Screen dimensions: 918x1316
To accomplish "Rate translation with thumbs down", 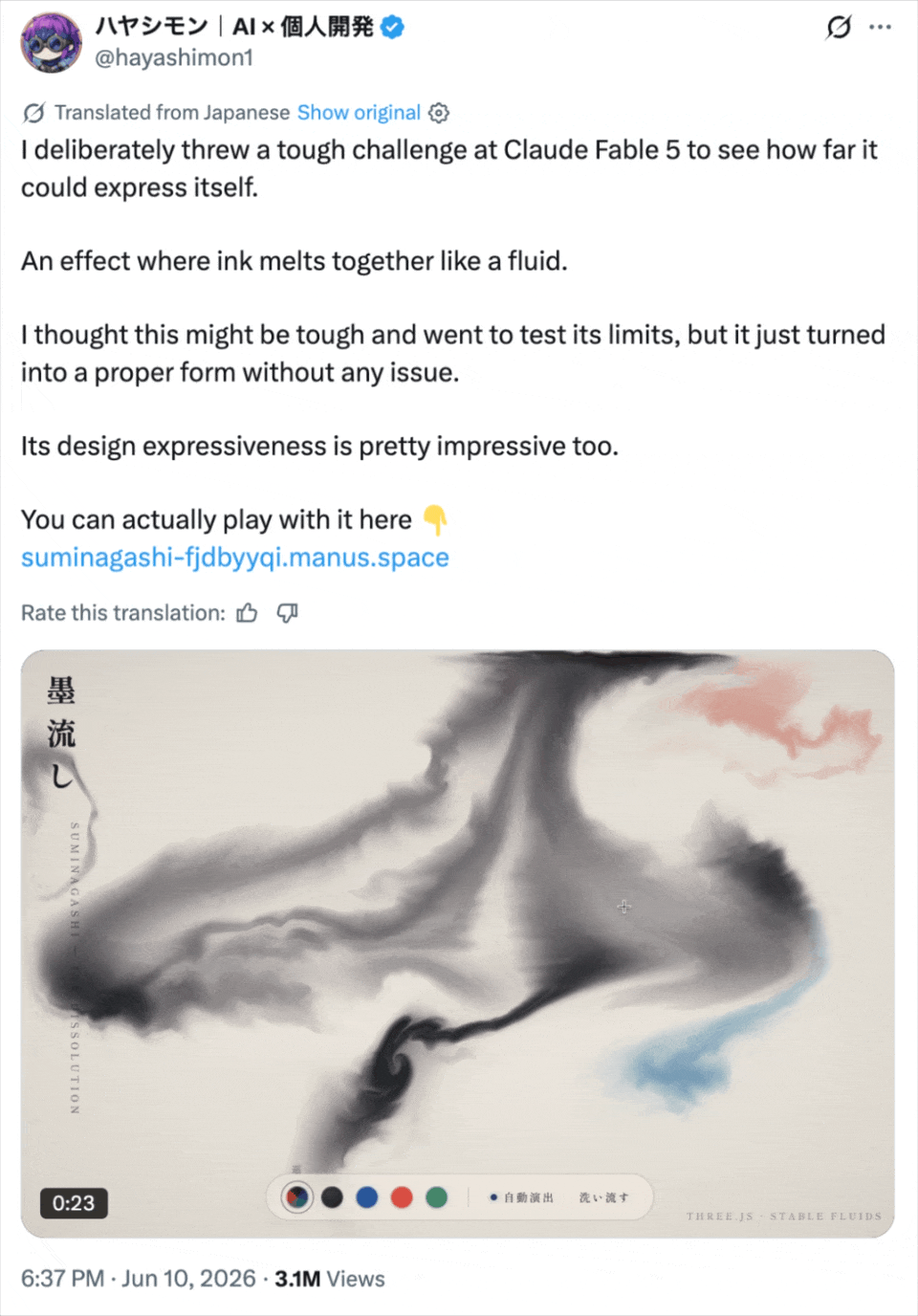I will [x=287, y=613].
